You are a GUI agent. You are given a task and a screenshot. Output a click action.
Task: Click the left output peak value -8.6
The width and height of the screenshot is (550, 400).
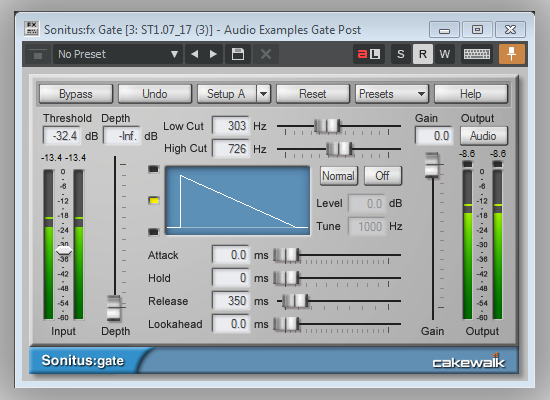click(467, 154)
